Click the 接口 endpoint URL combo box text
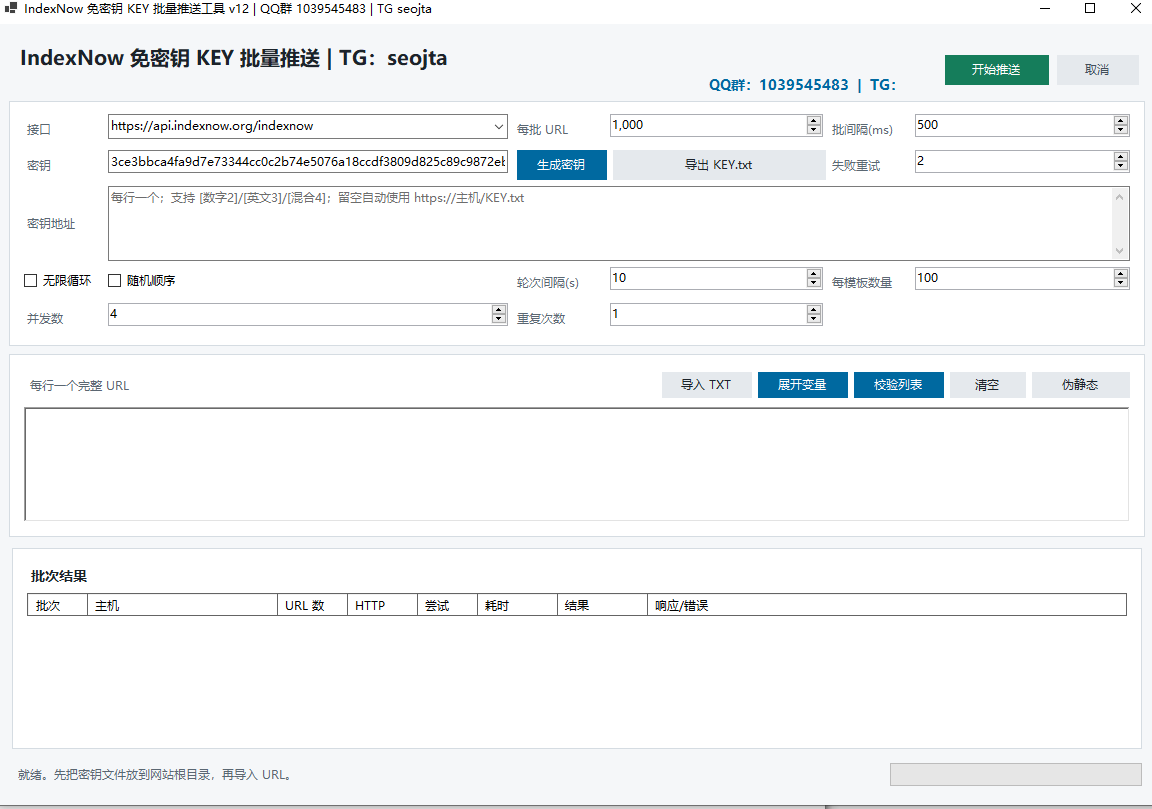Screen dimensions: 1152x809 click(x=212, y=126)
